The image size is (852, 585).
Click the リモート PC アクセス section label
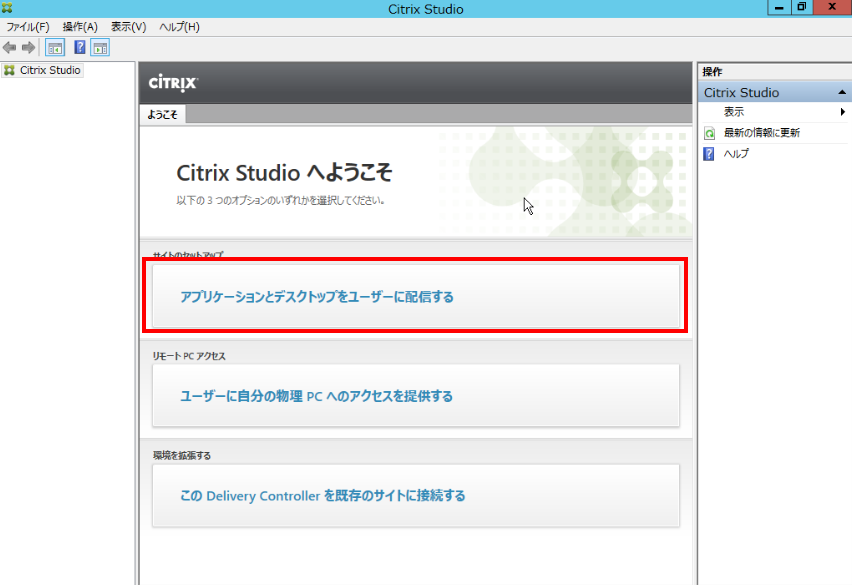point(189,356)
